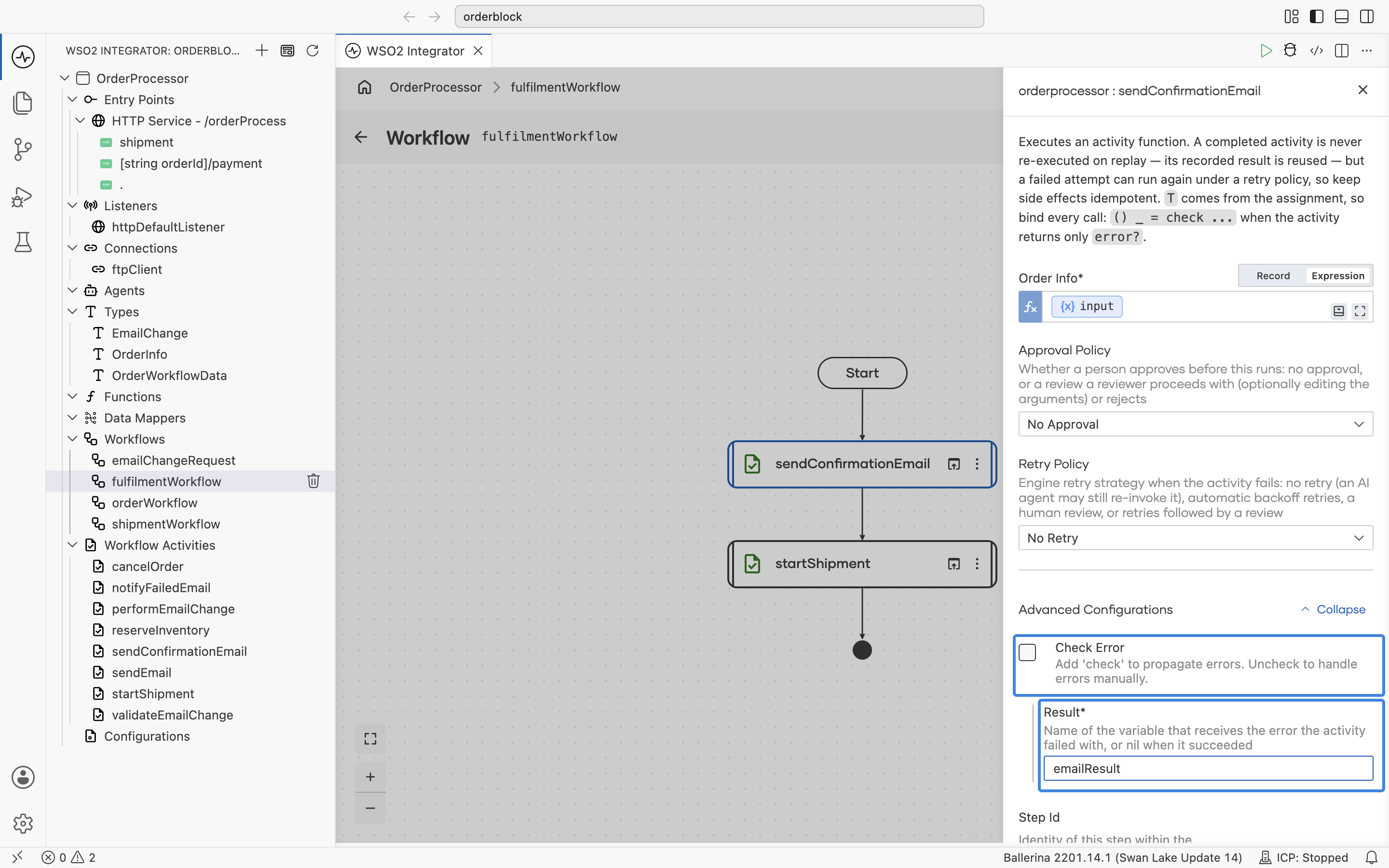Open the Retry Policy dropdown

click(x=1196, y=538)
